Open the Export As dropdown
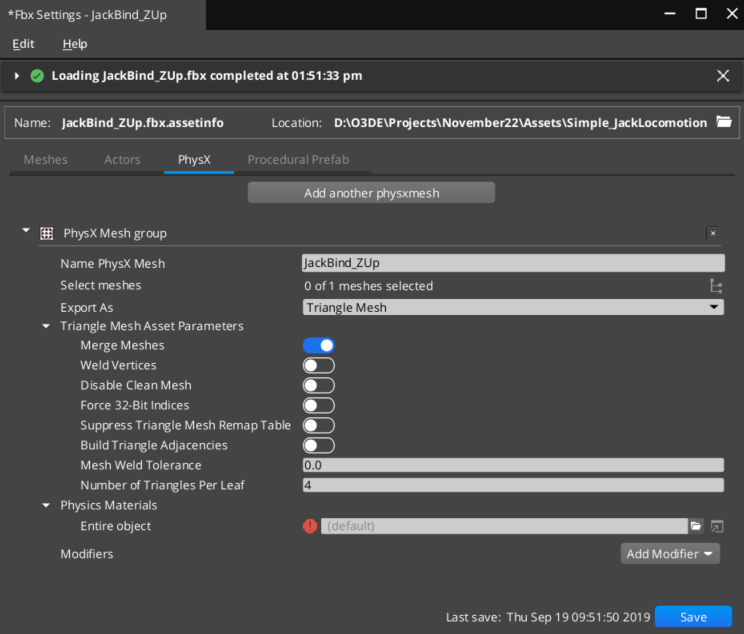Screen dimensions: 744x634 (x=513, y=307)
